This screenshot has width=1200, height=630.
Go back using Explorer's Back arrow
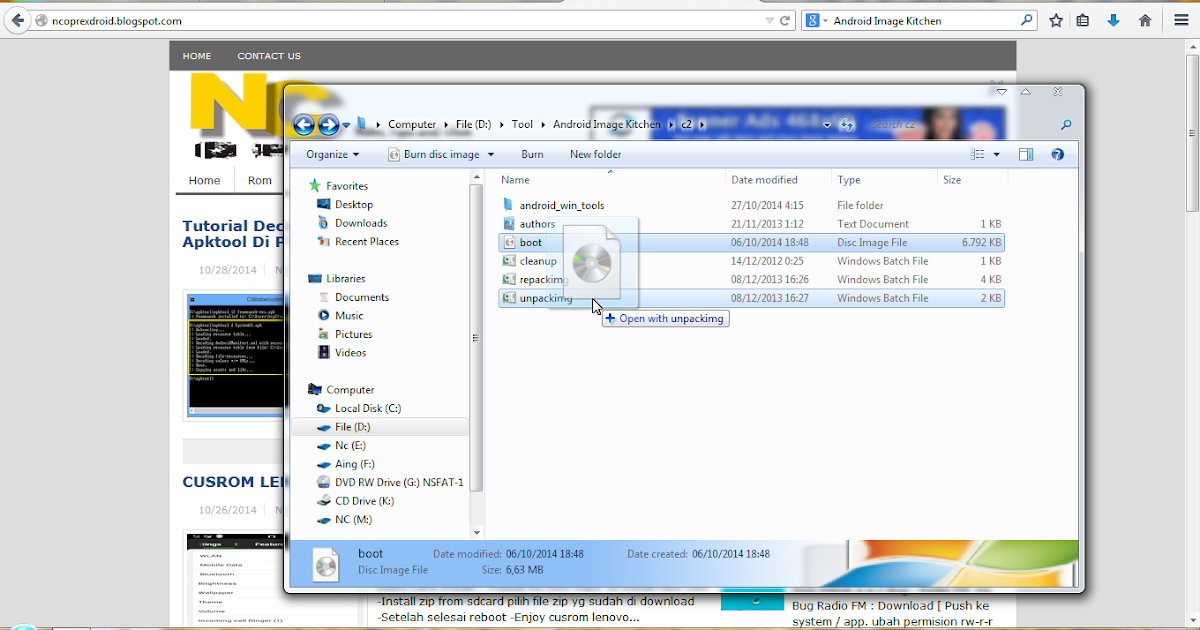point(304,125)
